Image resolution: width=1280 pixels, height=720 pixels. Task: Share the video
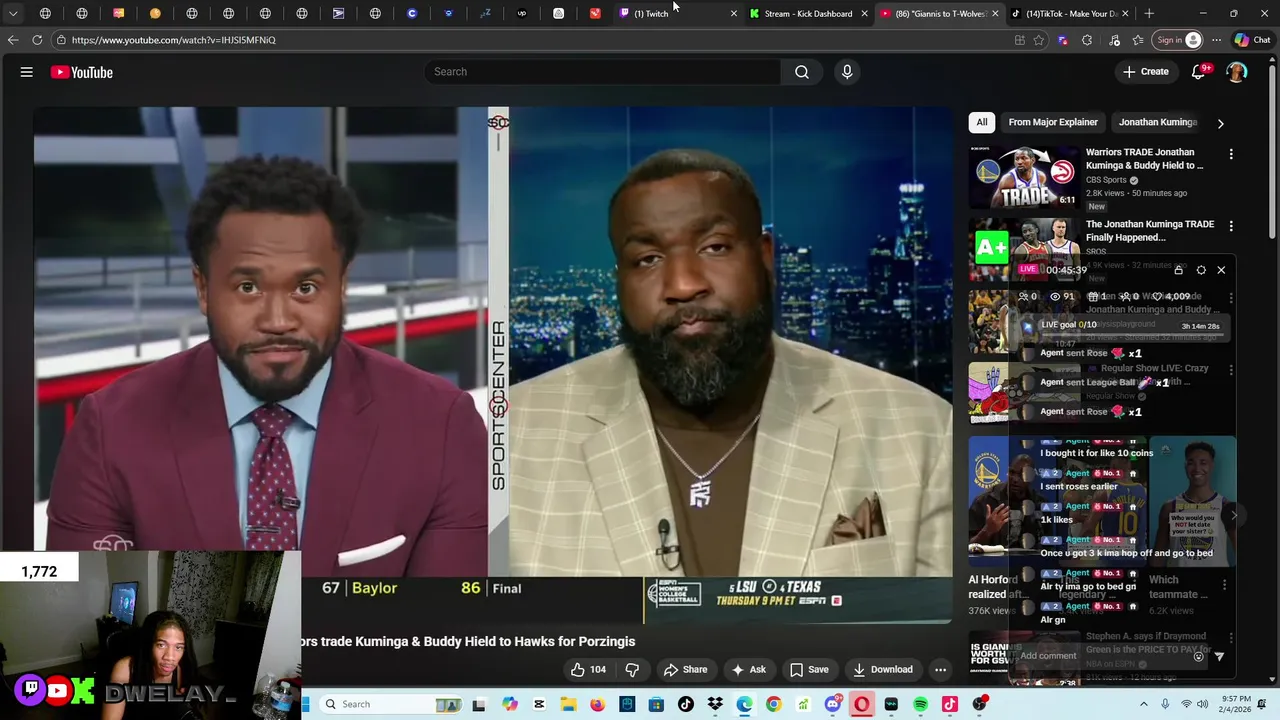pos(685,670)
